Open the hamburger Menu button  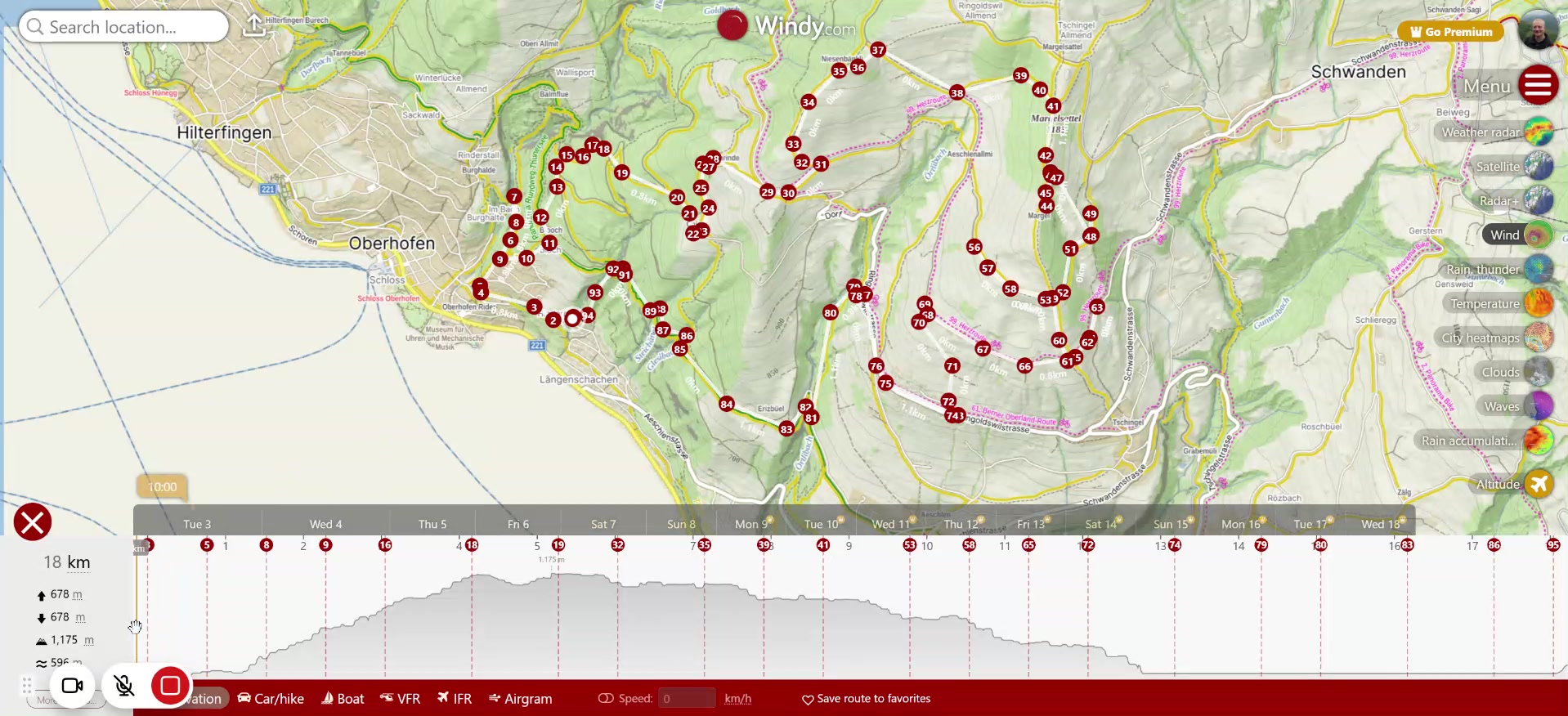pyautogui.click(x=1538, y=85)
